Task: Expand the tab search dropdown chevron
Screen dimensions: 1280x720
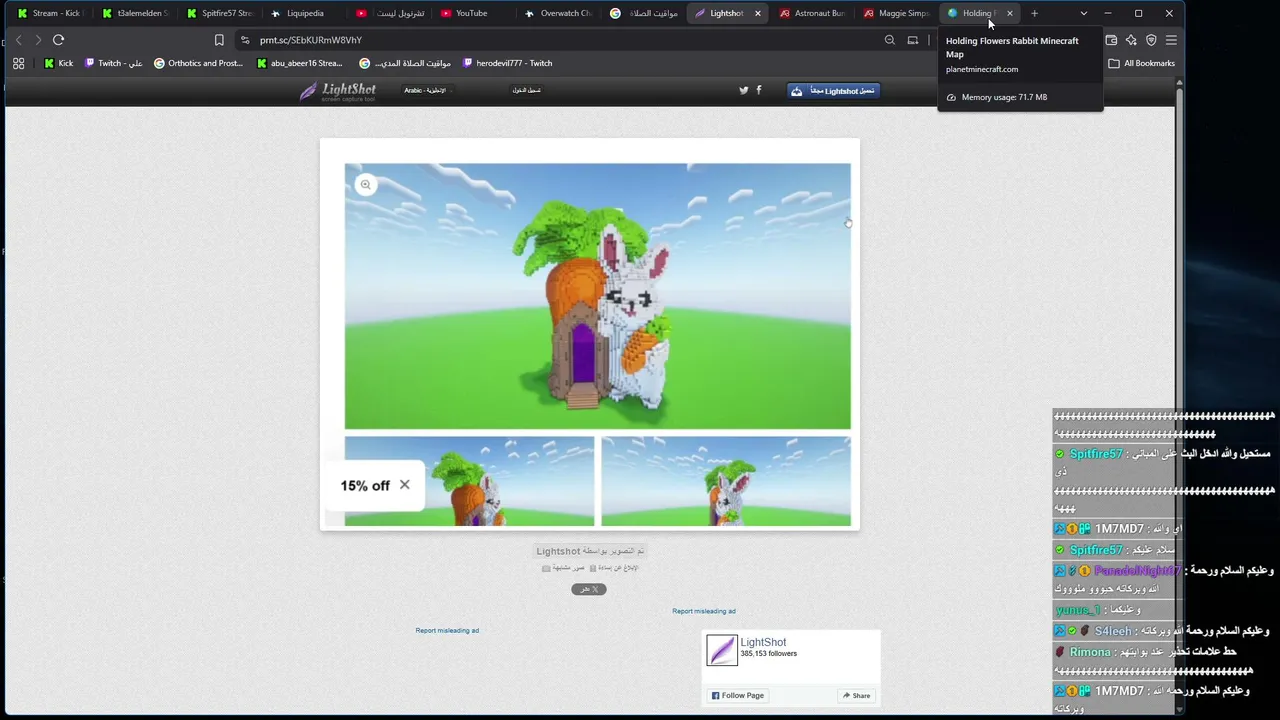Action: [x=1083, y=13]
